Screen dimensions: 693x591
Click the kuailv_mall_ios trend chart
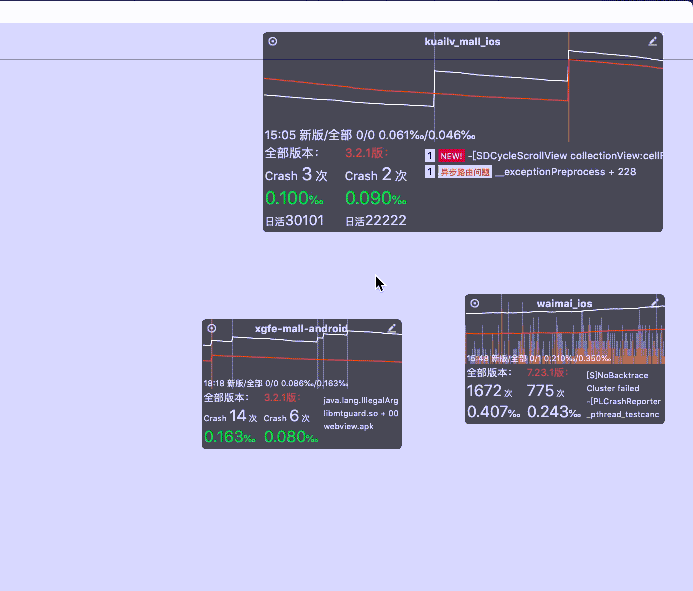tap(463, 88)
